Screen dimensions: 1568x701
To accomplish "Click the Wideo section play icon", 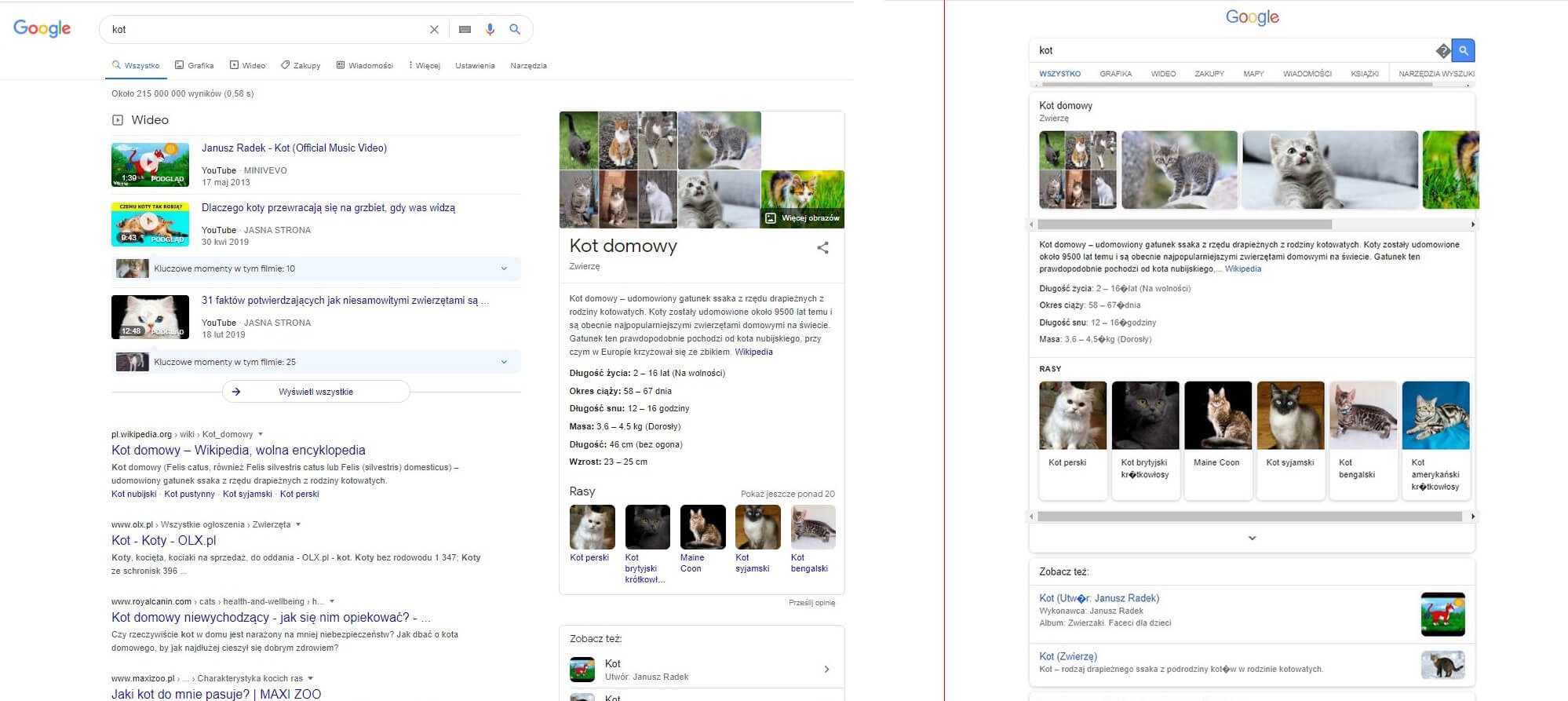I will tap(118, 120).
